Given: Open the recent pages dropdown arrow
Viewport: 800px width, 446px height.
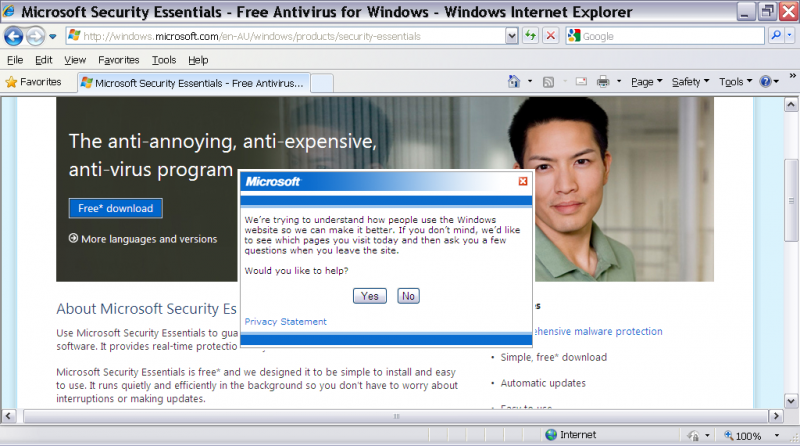Looking at the screenshot, I should pyautogui.click(x=53, y=36).
